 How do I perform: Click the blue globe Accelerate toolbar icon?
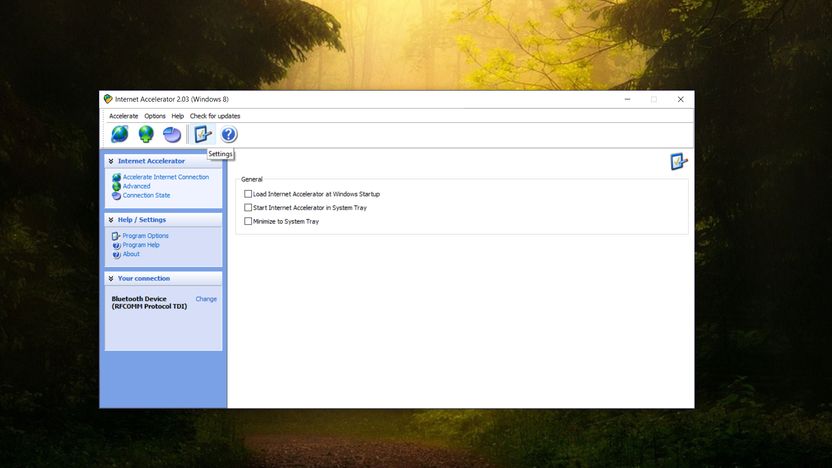pos(120,134)
